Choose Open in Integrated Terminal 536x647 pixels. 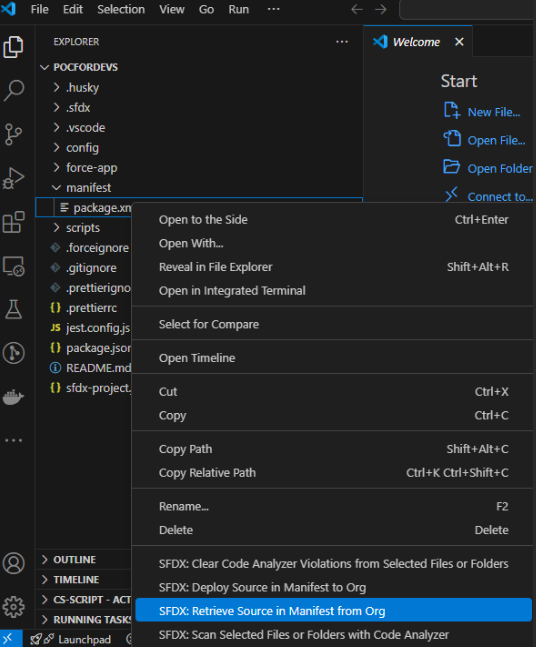[333, 291]
